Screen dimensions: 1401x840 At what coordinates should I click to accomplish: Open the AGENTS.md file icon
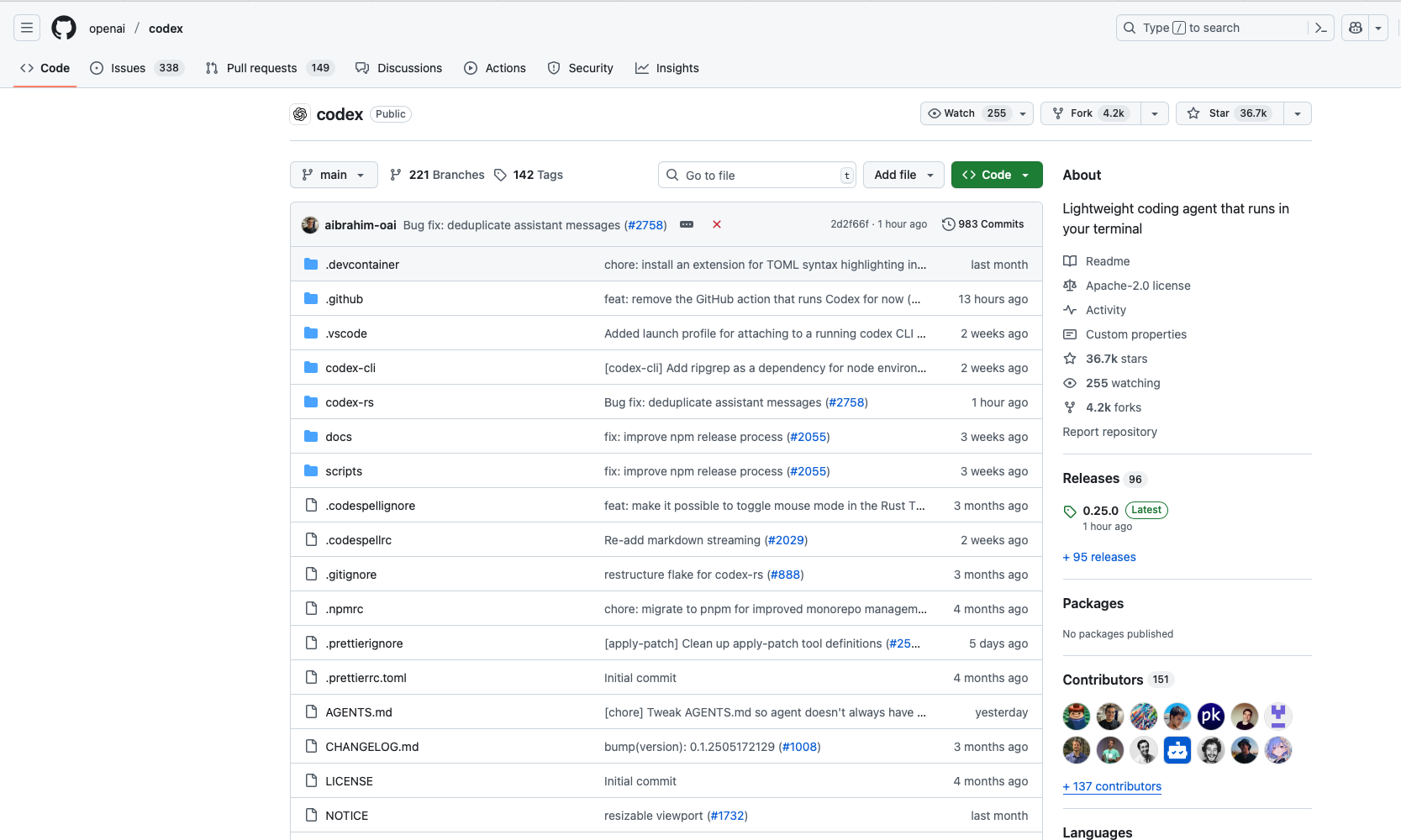click(x=311, y=712)
